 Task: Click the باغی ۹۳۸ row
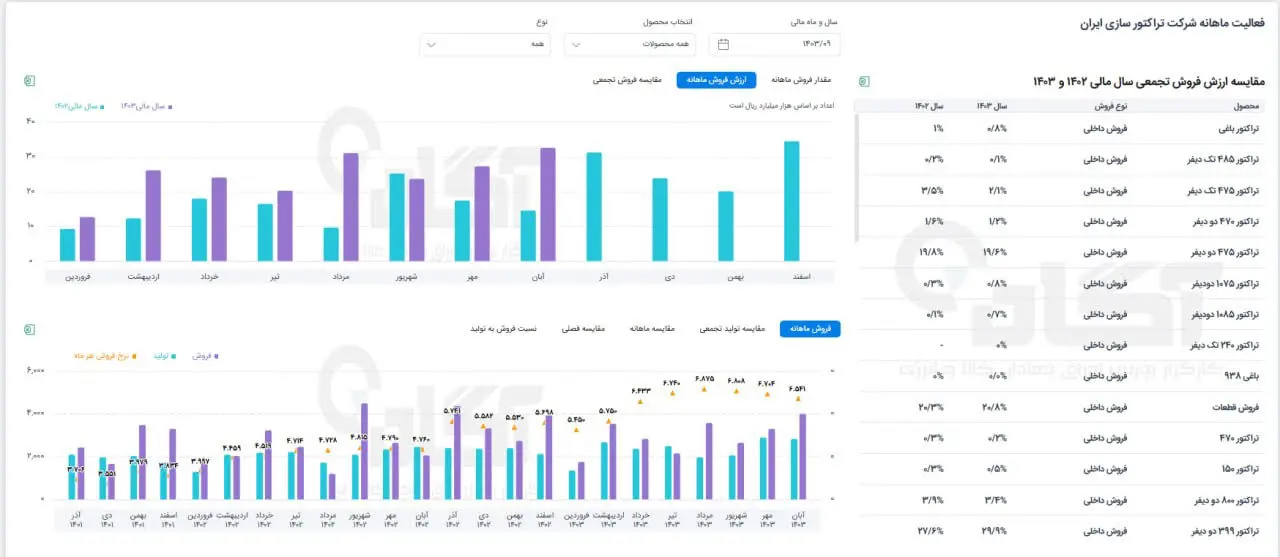click(x=1063, y=377)
